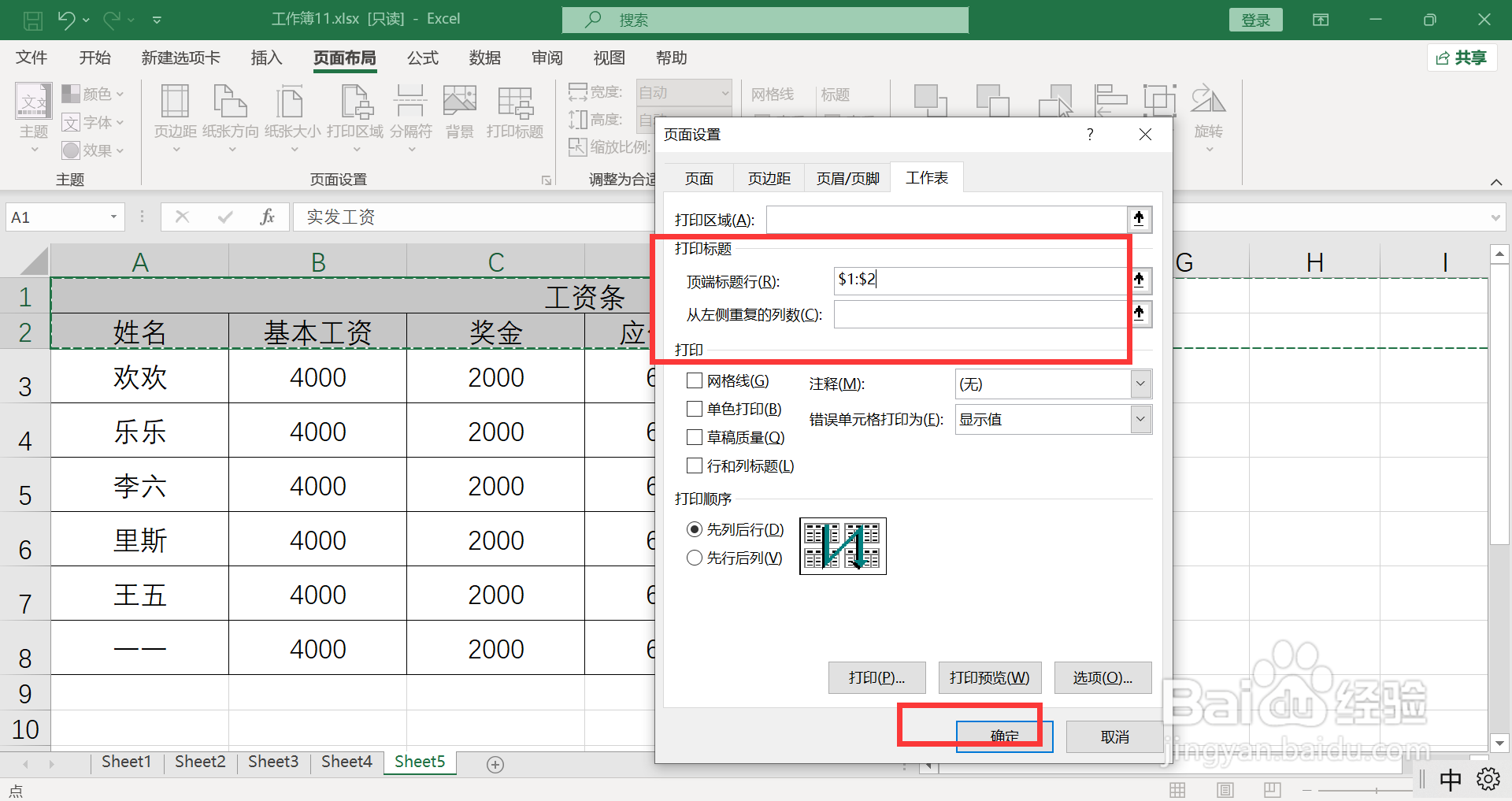Expand the formula bar chevron
This screenshot has height=801, width=1512.
tap(1496, 217)
